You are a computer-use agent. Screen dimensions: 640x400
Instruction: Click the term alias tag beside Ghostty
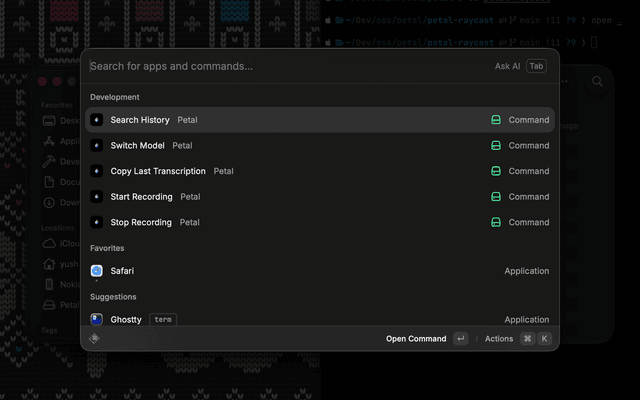click(163, 320)
